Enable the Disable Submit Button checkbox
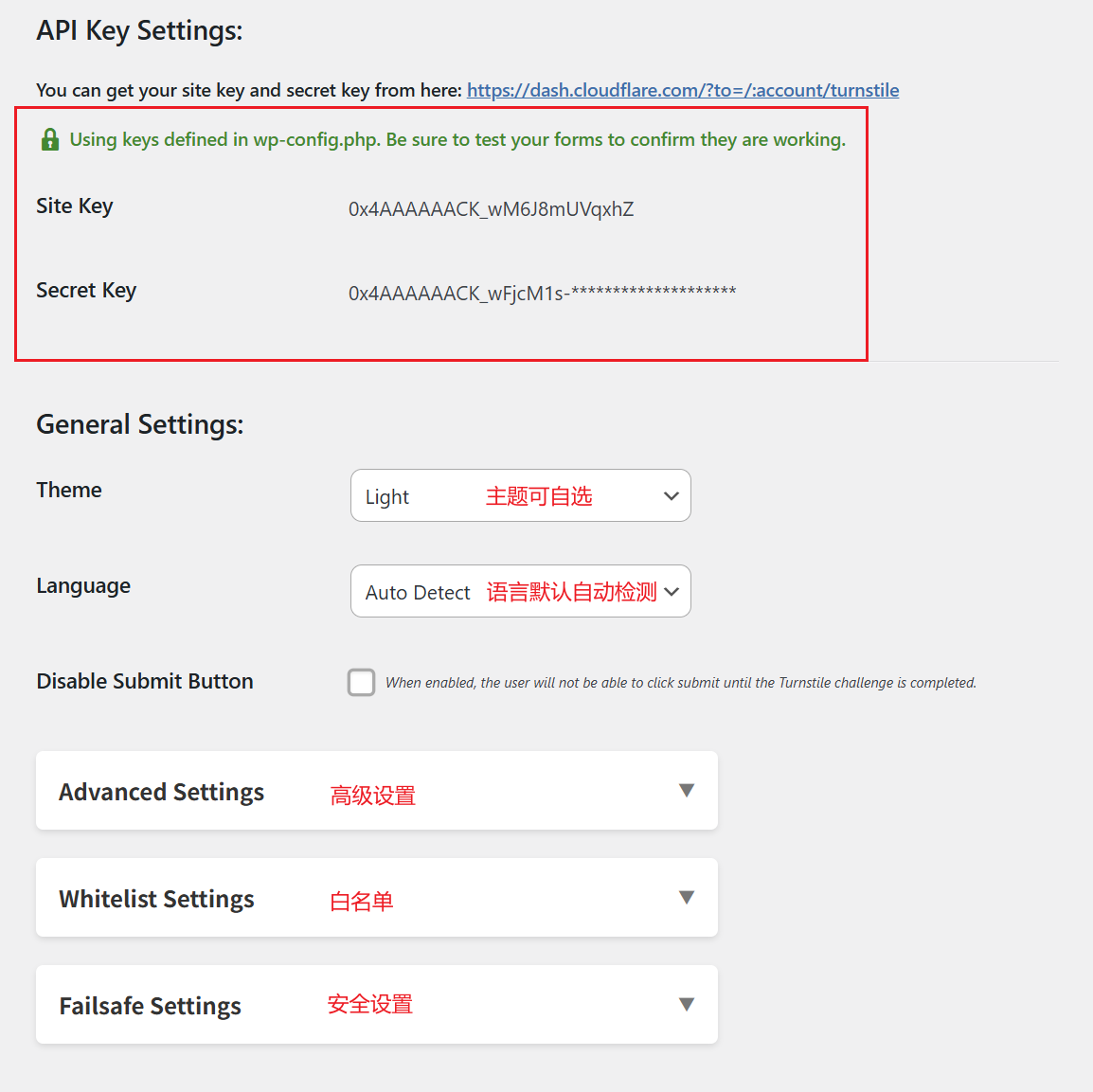 pos(361,682)
